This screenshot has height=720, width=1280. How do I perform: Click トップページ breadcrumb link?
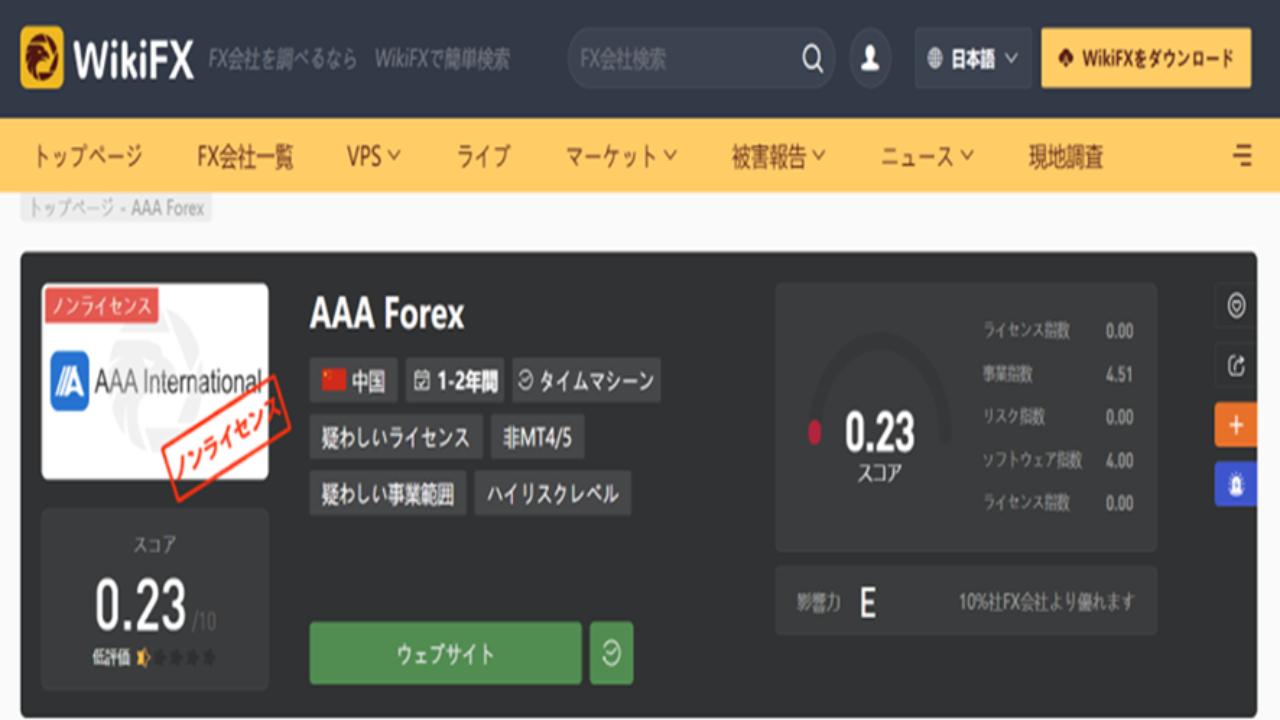[x=73, y=208]
